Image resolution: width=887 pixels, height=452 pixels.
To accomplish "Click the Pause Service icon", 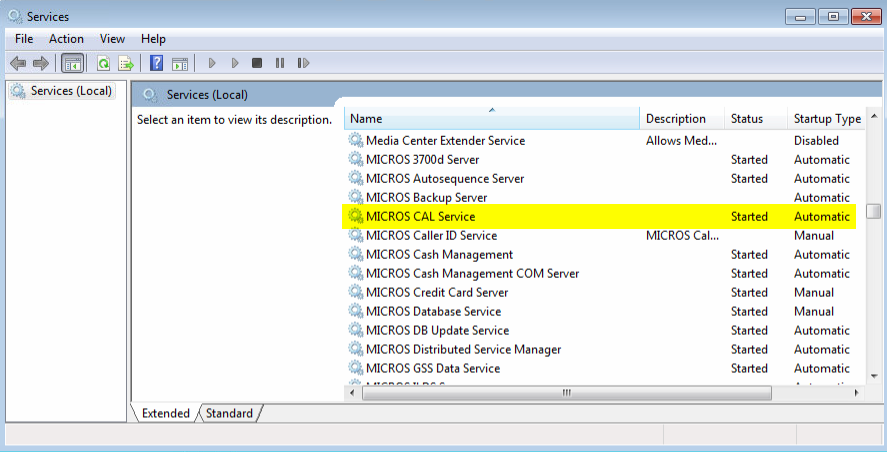I will (x=279, y=63).
